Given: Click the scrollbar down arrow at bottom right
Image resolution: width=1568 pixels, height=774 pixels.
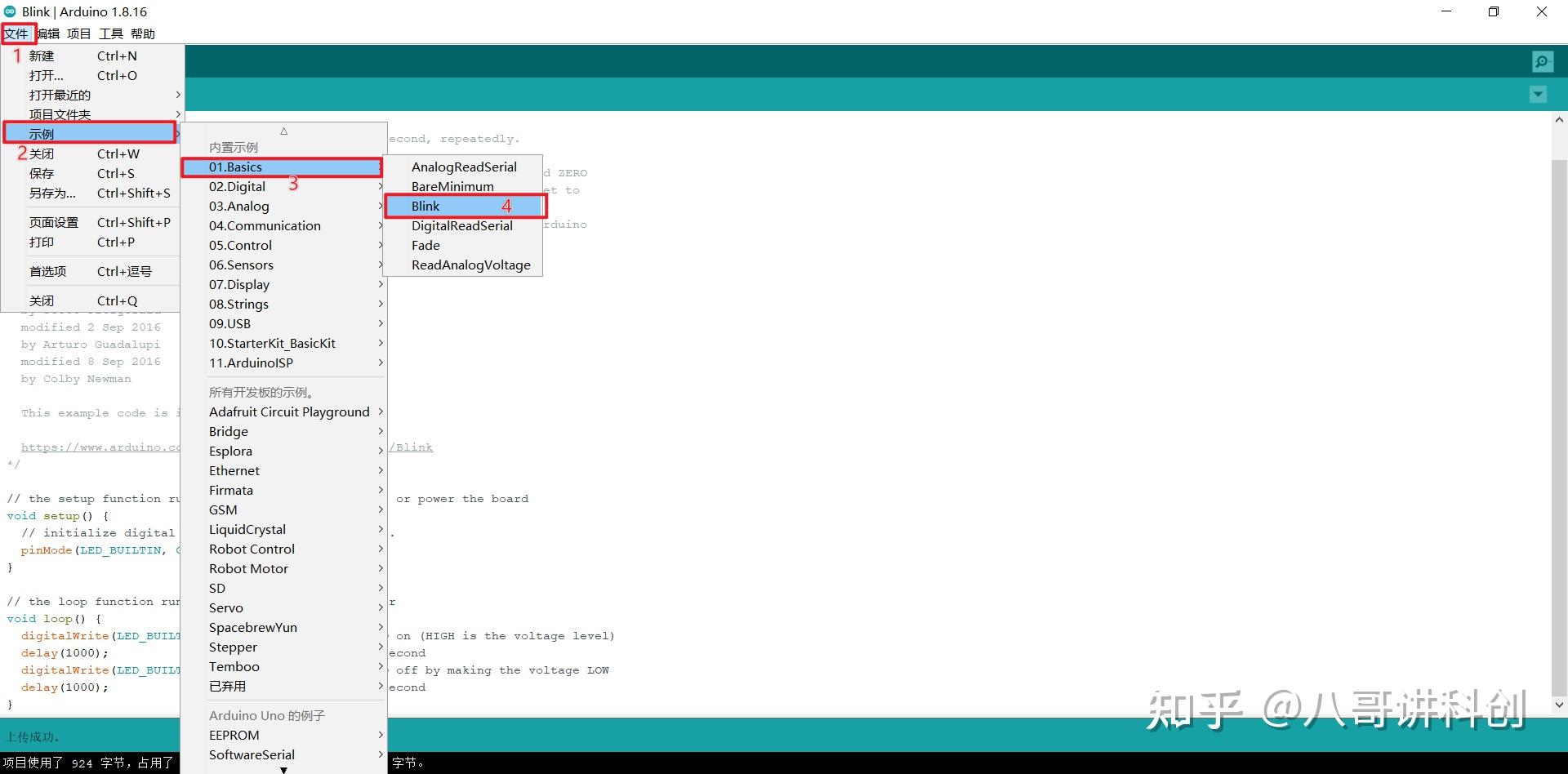Looking at the screenshot, I should [x=1558, y=704].
